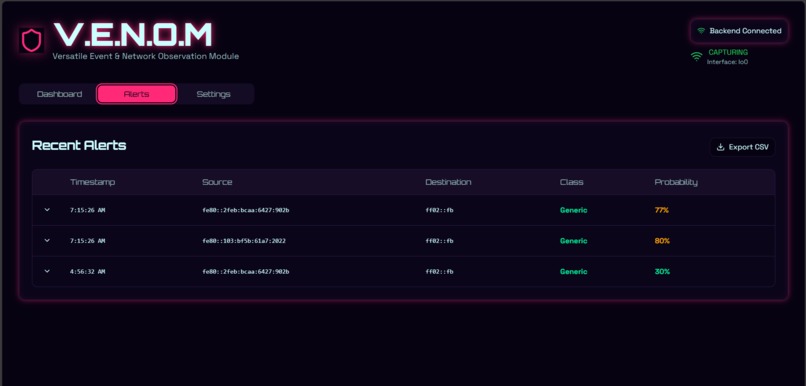Click the 80% probability value
The image size is (806, 386).
tap(662, 241)
